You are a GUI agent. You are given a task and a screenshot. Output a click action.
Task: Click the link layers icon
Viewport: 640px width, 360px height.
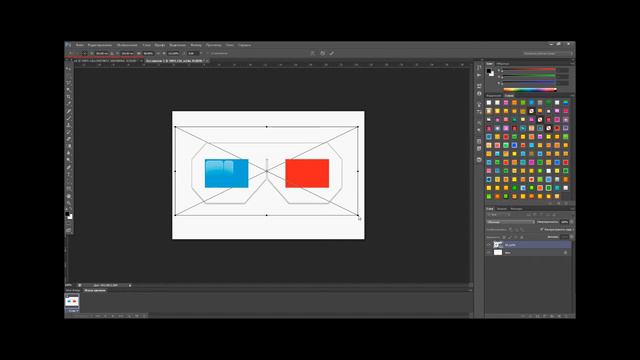523,316
